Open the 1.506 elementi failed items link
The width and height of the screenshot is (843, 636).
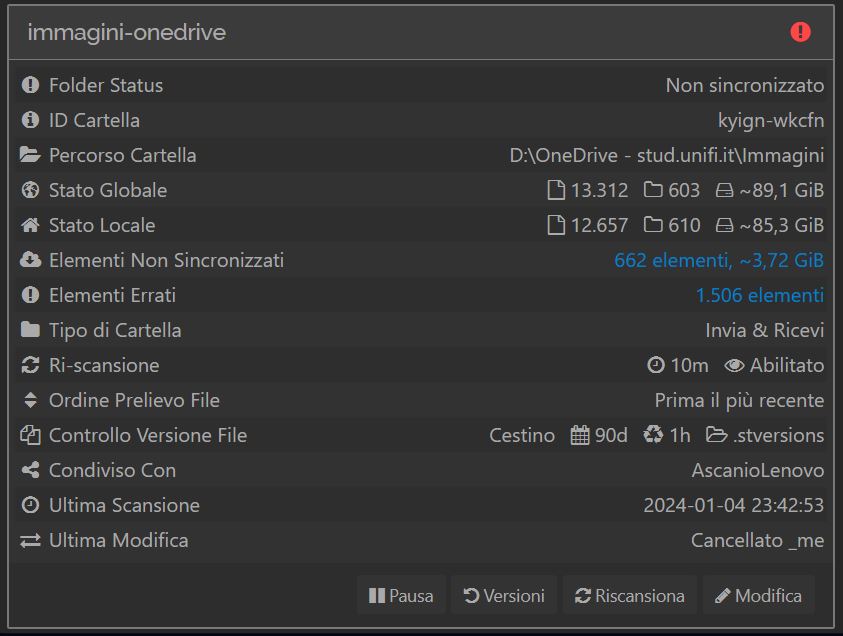pos(760,295)
